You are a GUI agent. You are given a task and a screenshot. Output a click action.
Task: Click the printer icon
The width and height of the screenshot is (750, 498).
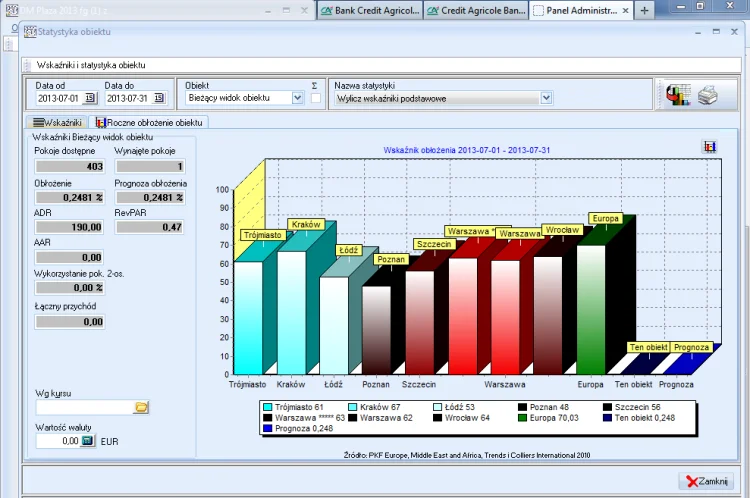(707, 95)
